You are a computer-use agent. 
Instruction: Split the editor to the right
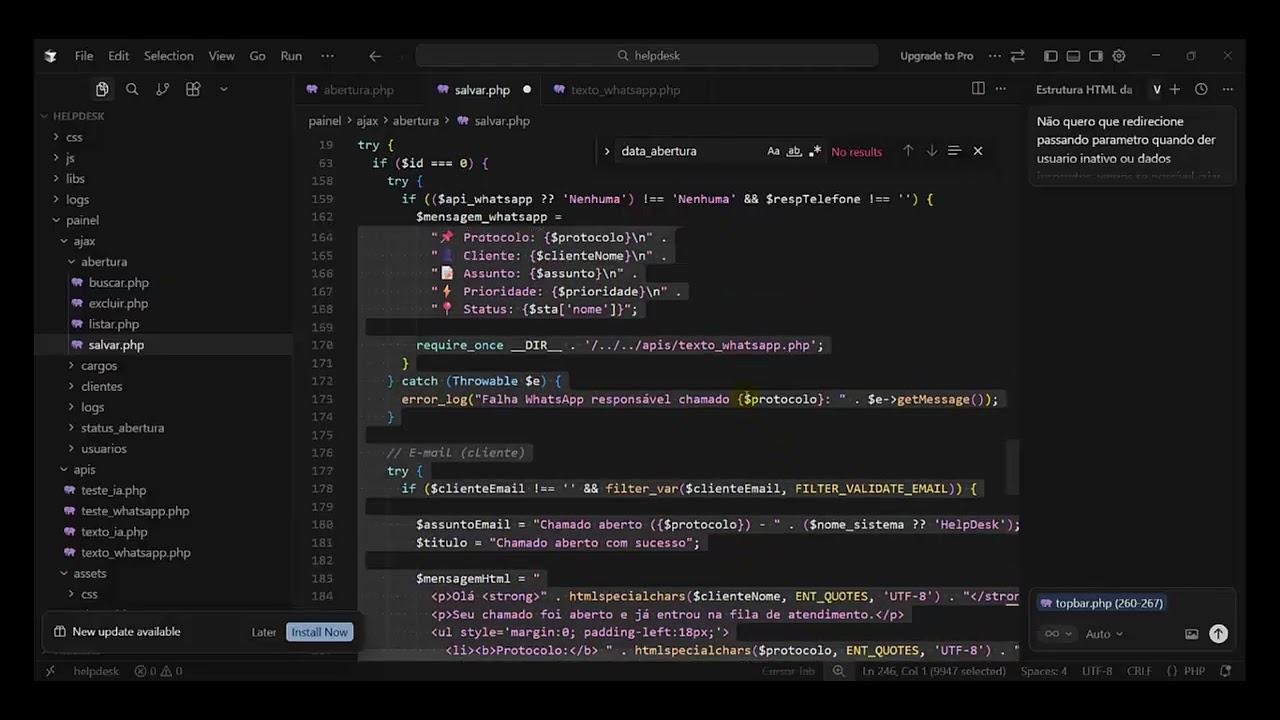978,89
